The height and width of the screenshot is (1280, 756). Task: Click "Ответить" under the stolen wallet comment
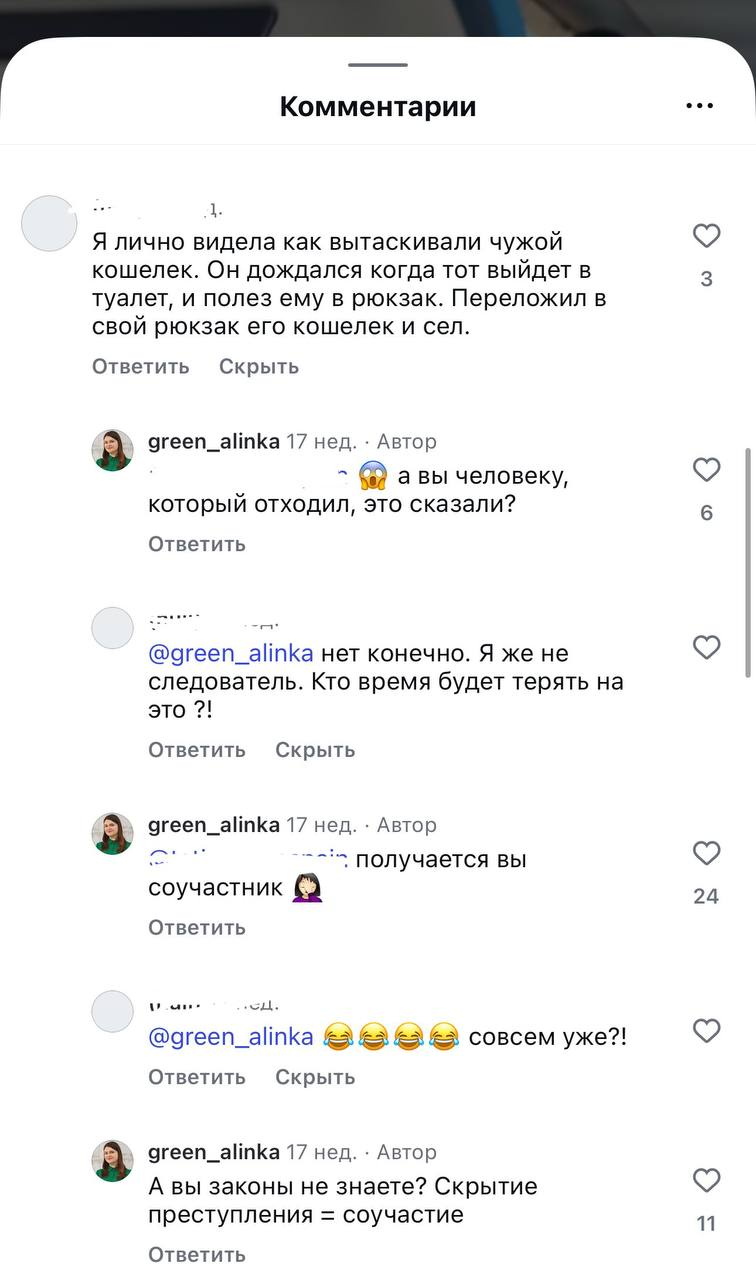click(x=140, y=367)
